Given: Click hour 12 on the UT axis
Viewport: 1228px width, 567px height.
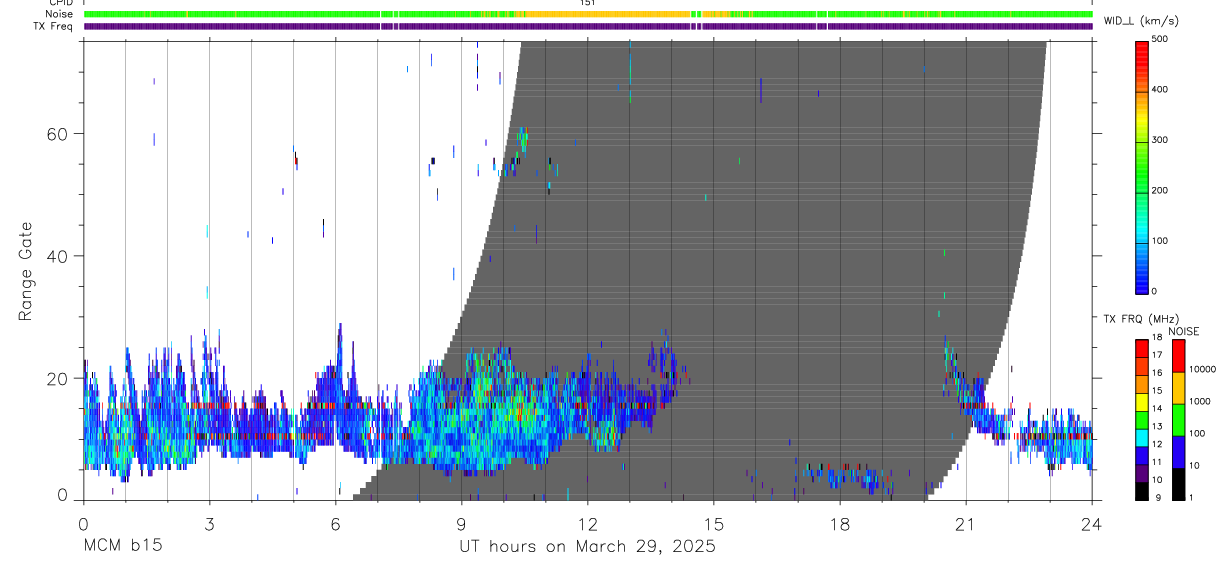Looking at the screenshot, I should pos(588,523).
